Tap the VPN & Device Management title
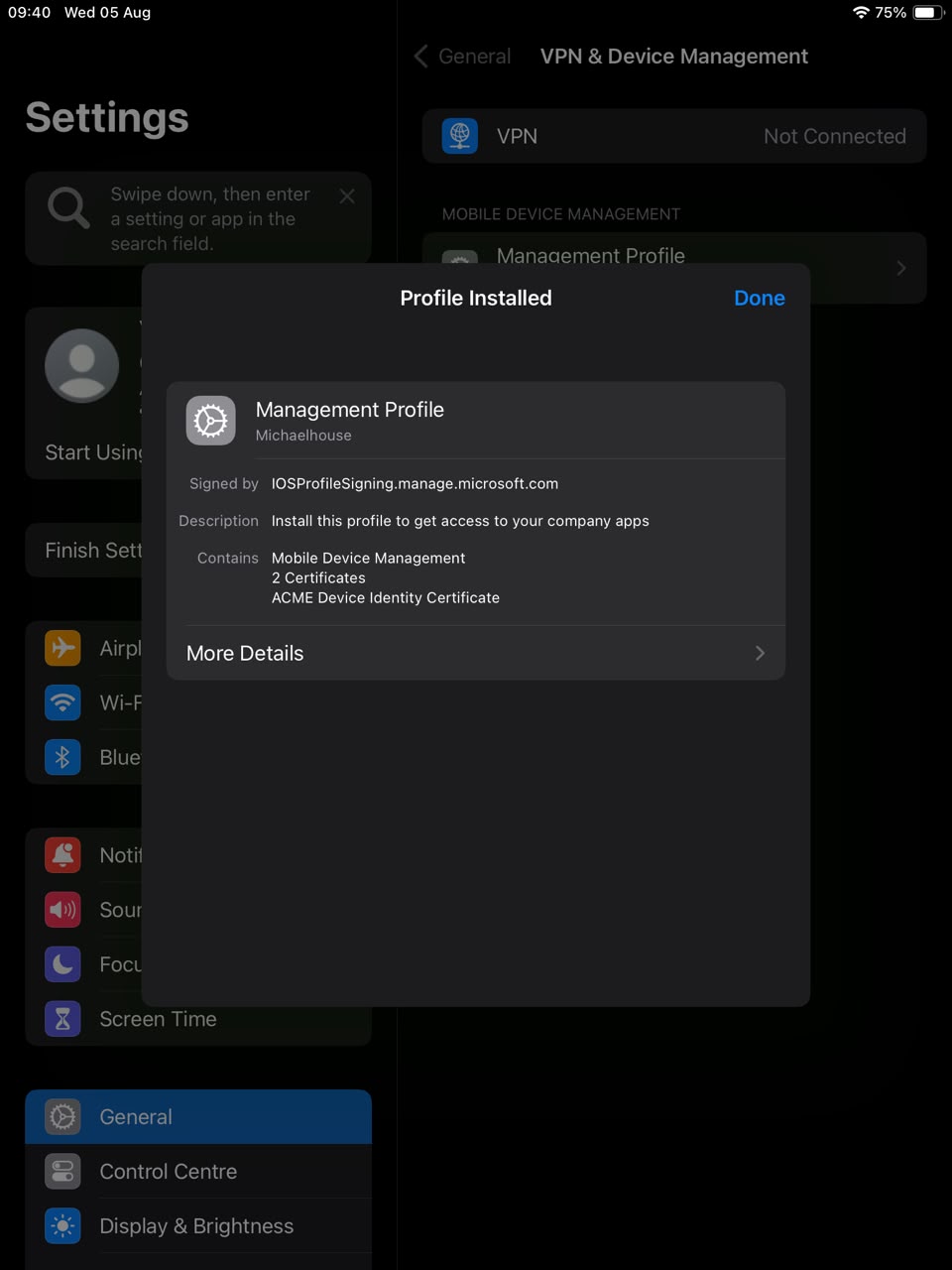 (674, 57)
